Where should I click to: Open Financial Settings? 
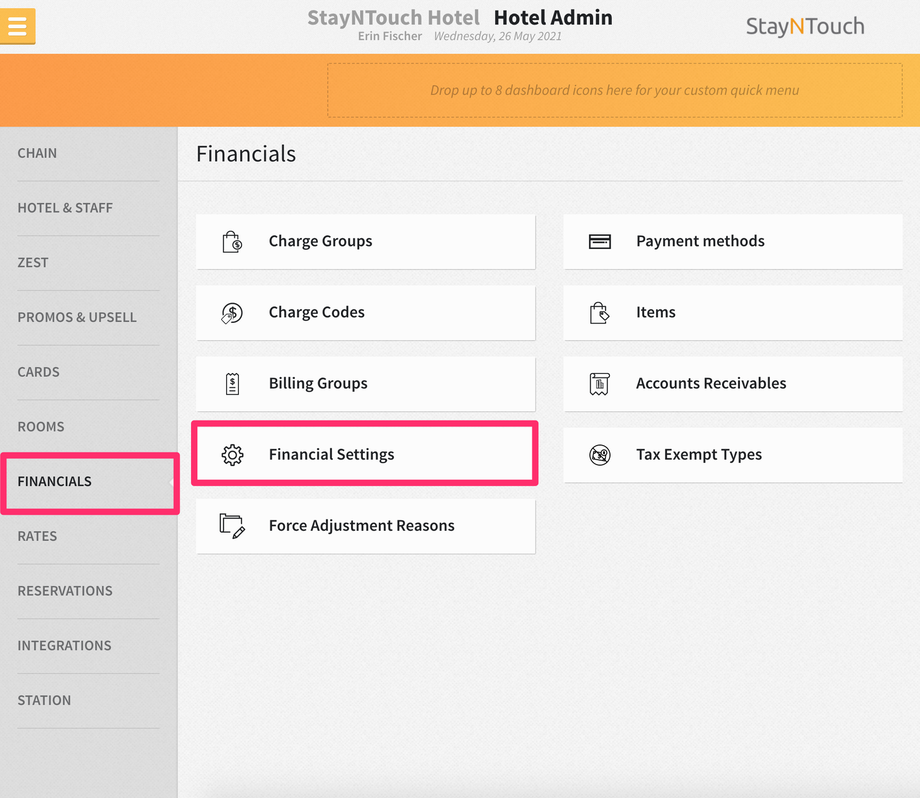point(366,455)
